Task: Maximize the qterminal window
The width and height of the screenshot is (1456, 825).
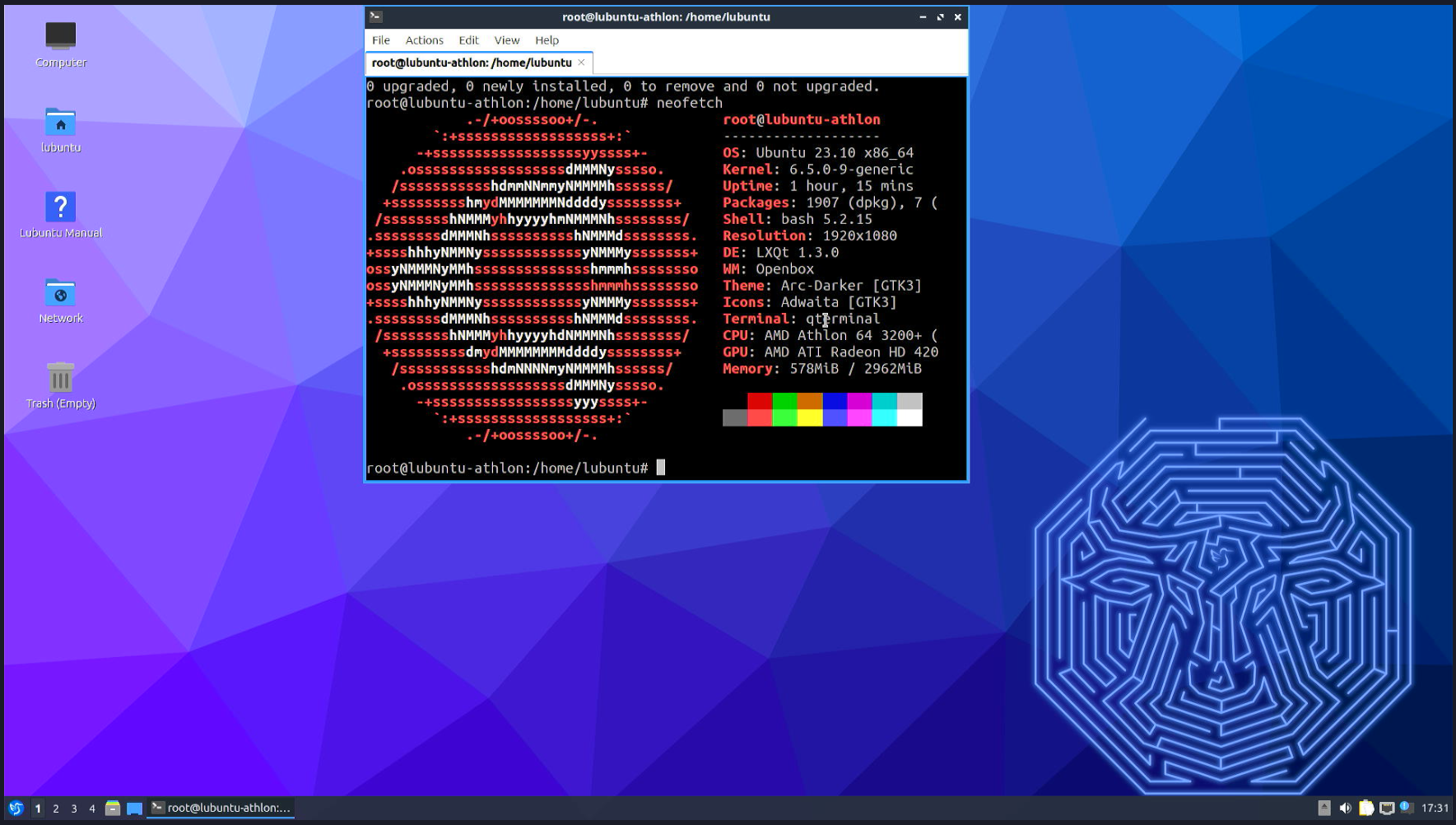Action: click(940, 16)
